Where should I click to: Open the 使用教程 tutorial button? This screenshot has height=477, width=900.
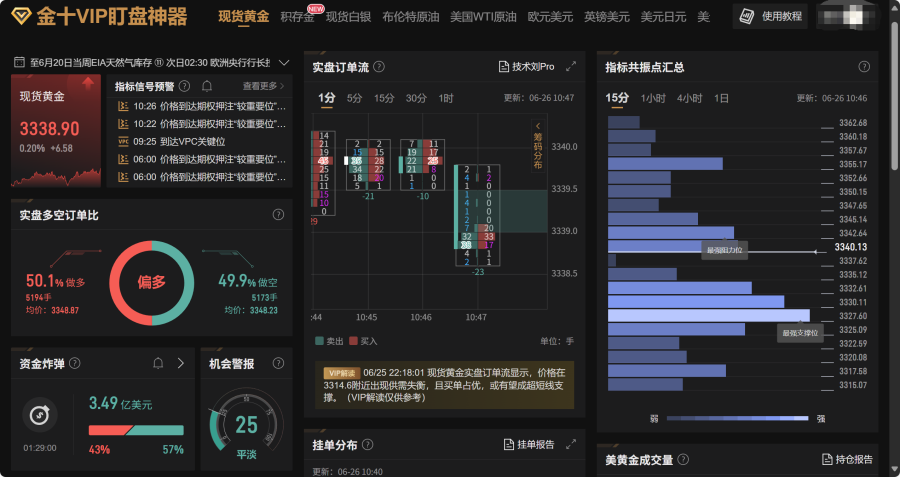tap(770, 16)
